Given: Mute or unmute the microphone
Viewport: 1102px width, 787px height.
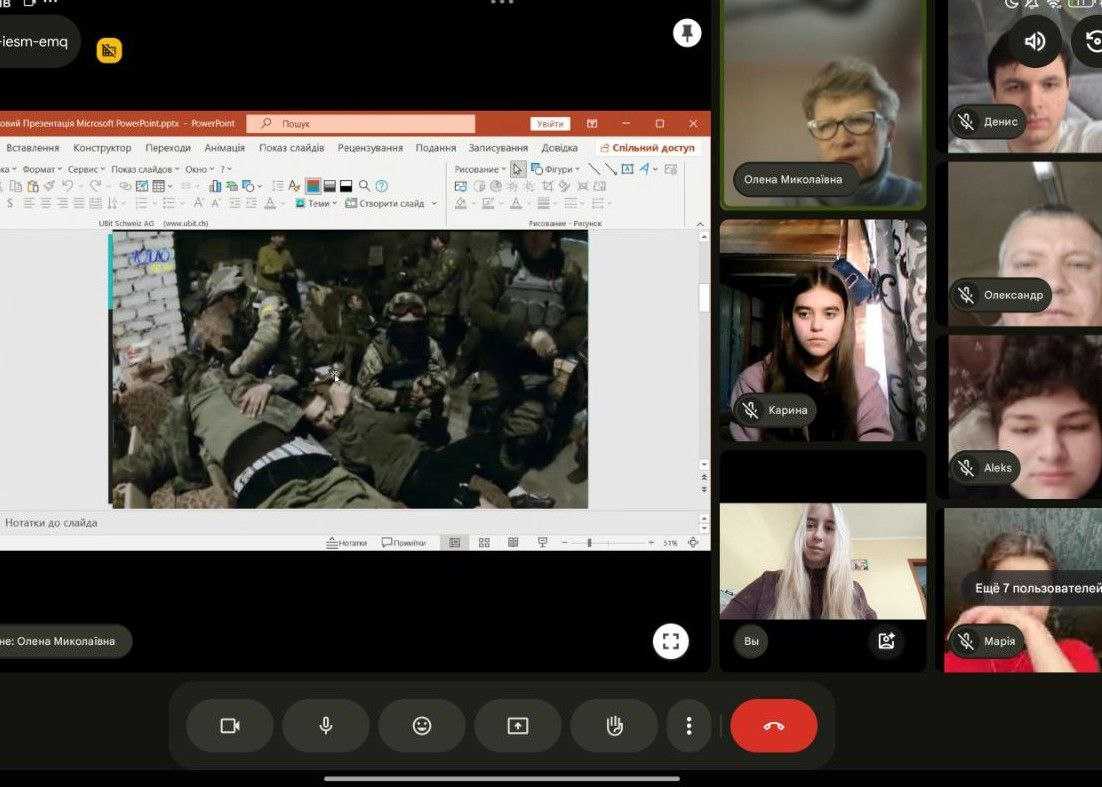Looking at the screenshot, I should 325,726.
